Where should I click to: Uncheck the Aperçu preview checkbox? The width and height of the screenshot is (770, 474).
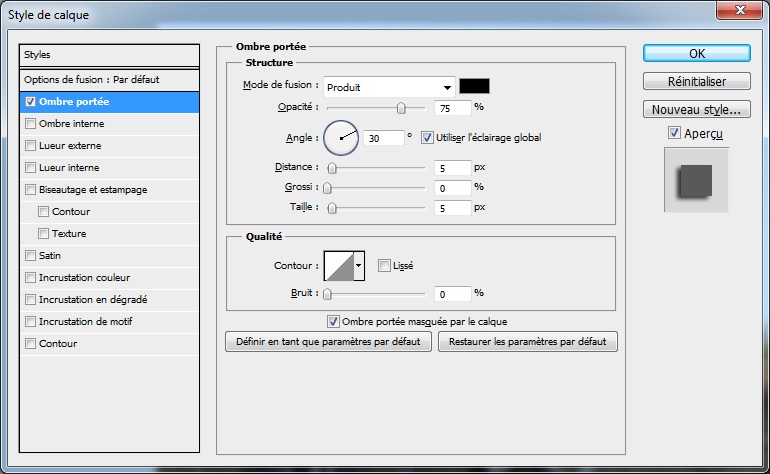pyautogui.click(x=674, y=133)
